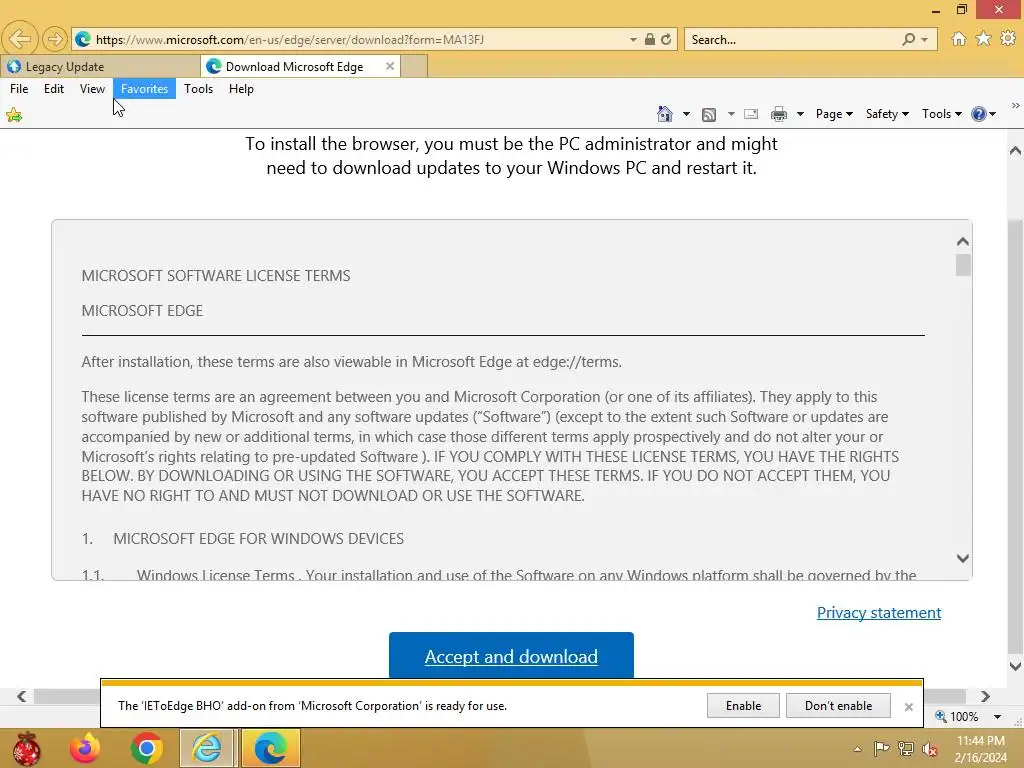Click Enable for IEToEdge BHO add-on
The width and height of the screenshot is (1024, 768).
coord(743,706)
